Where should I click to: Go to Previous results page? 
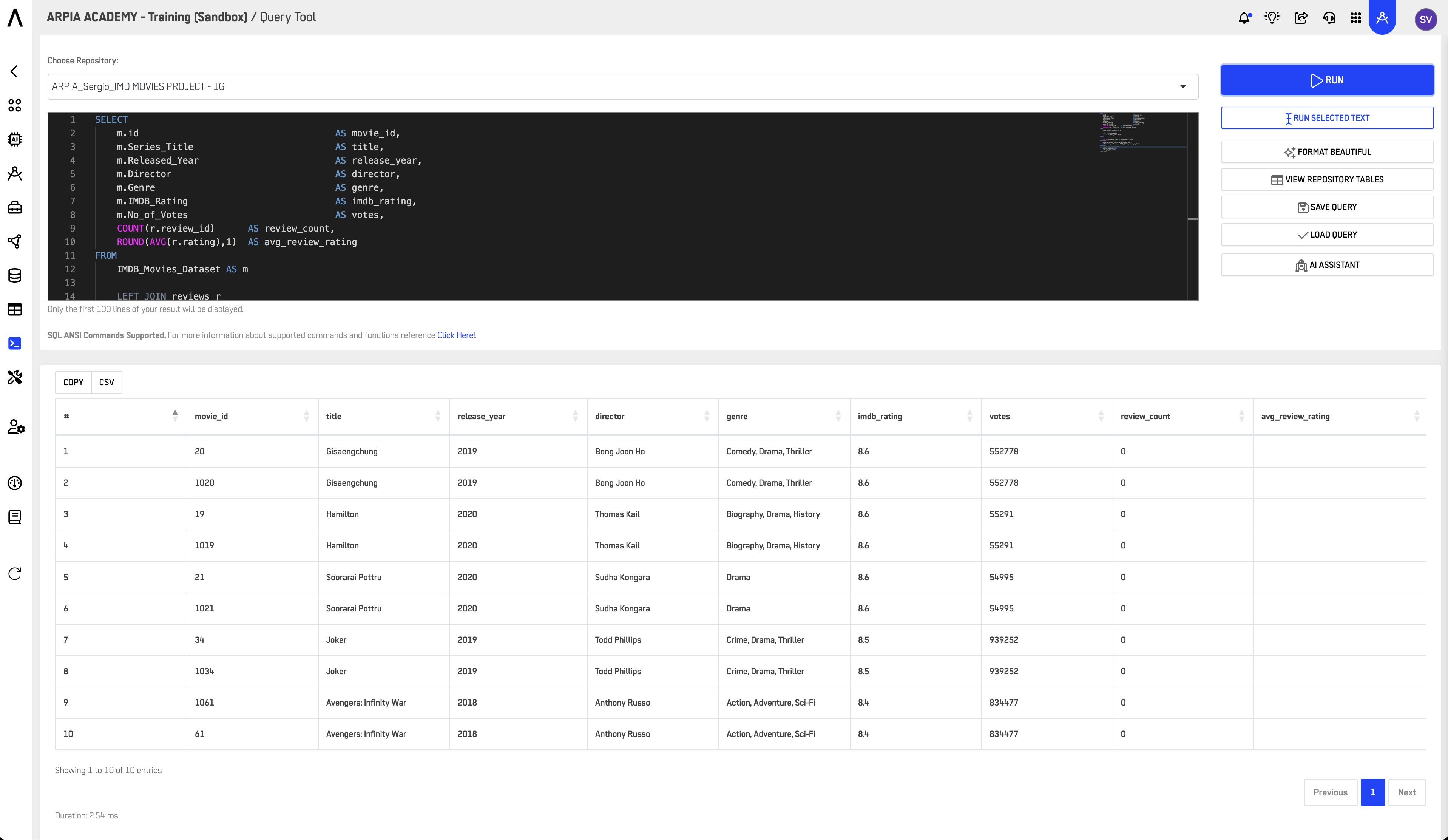(x=1330, y=792)
